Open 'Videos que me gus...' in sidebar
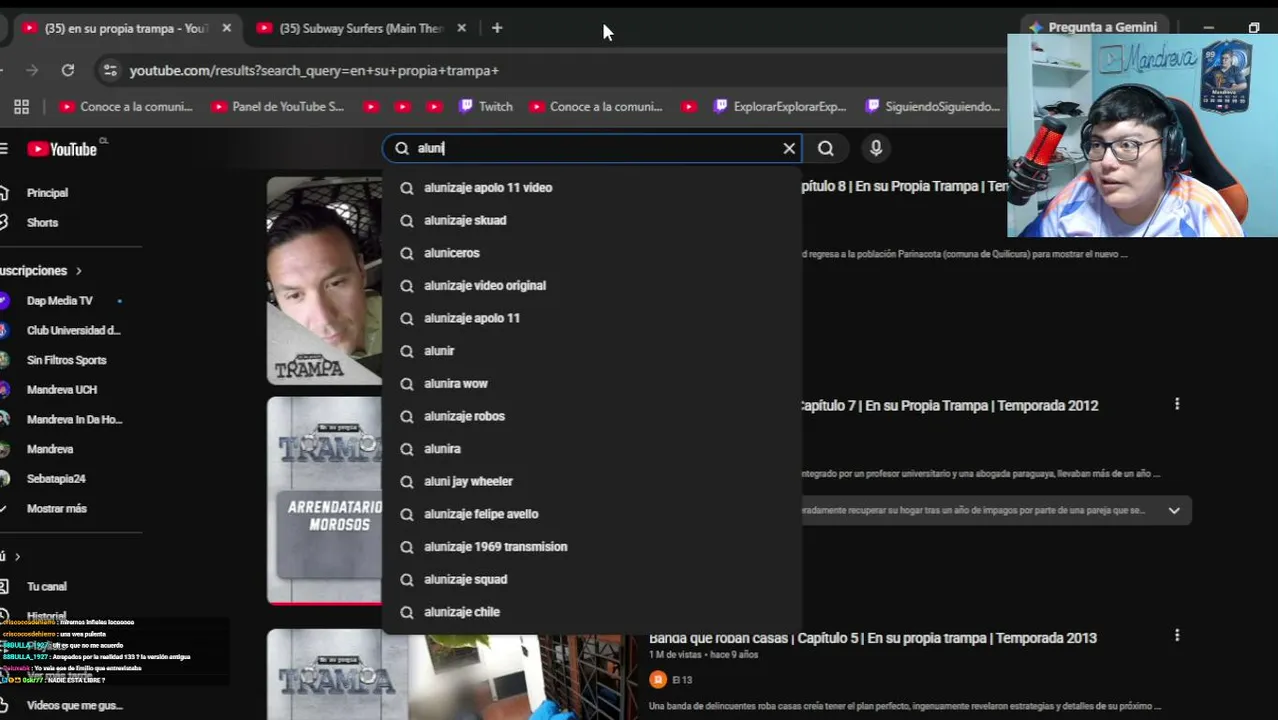1278x720 pixels. [x=74, y=705]
